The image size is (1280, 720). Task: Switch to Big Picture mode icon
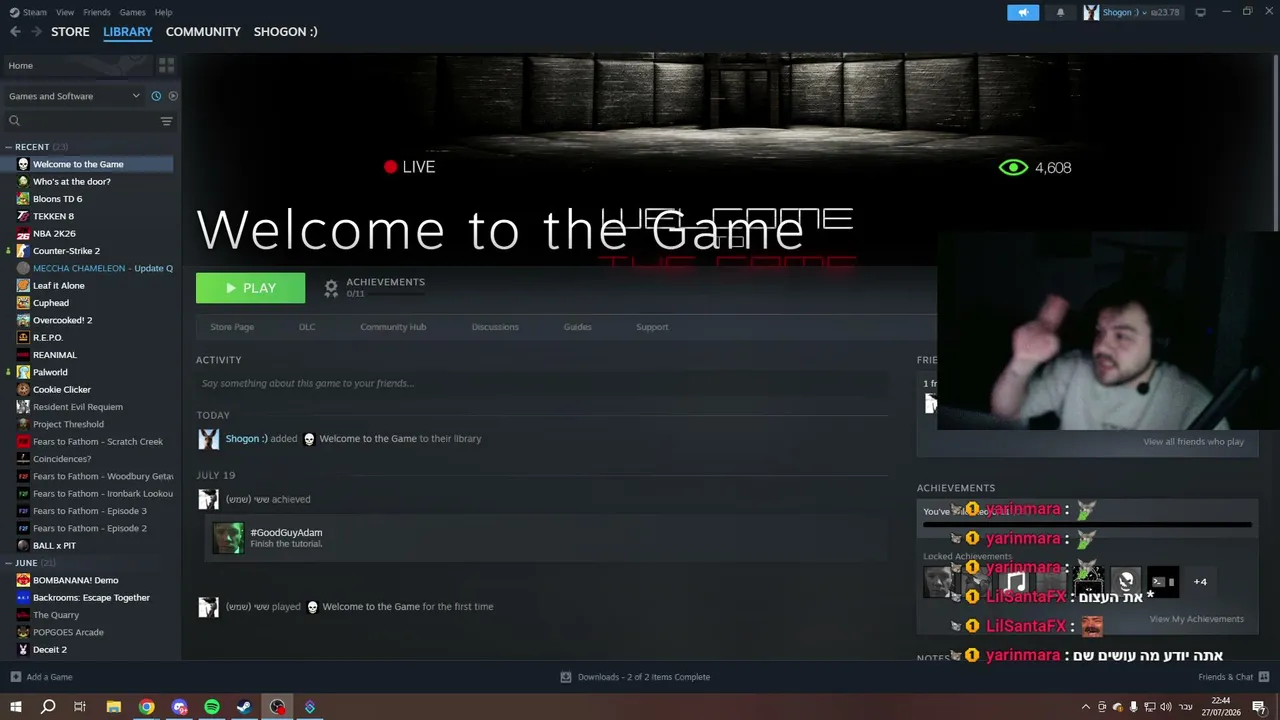coord(1200,12)
